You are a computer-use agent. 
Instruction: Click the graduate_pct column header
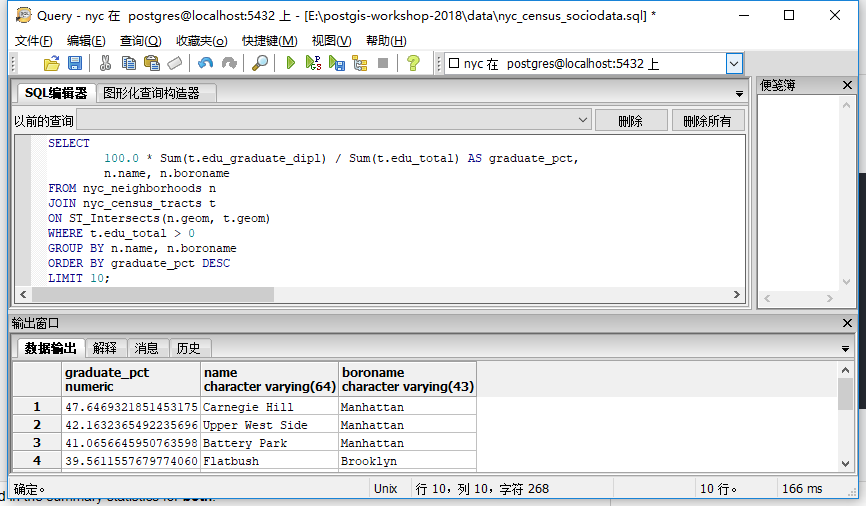(131, 379)
